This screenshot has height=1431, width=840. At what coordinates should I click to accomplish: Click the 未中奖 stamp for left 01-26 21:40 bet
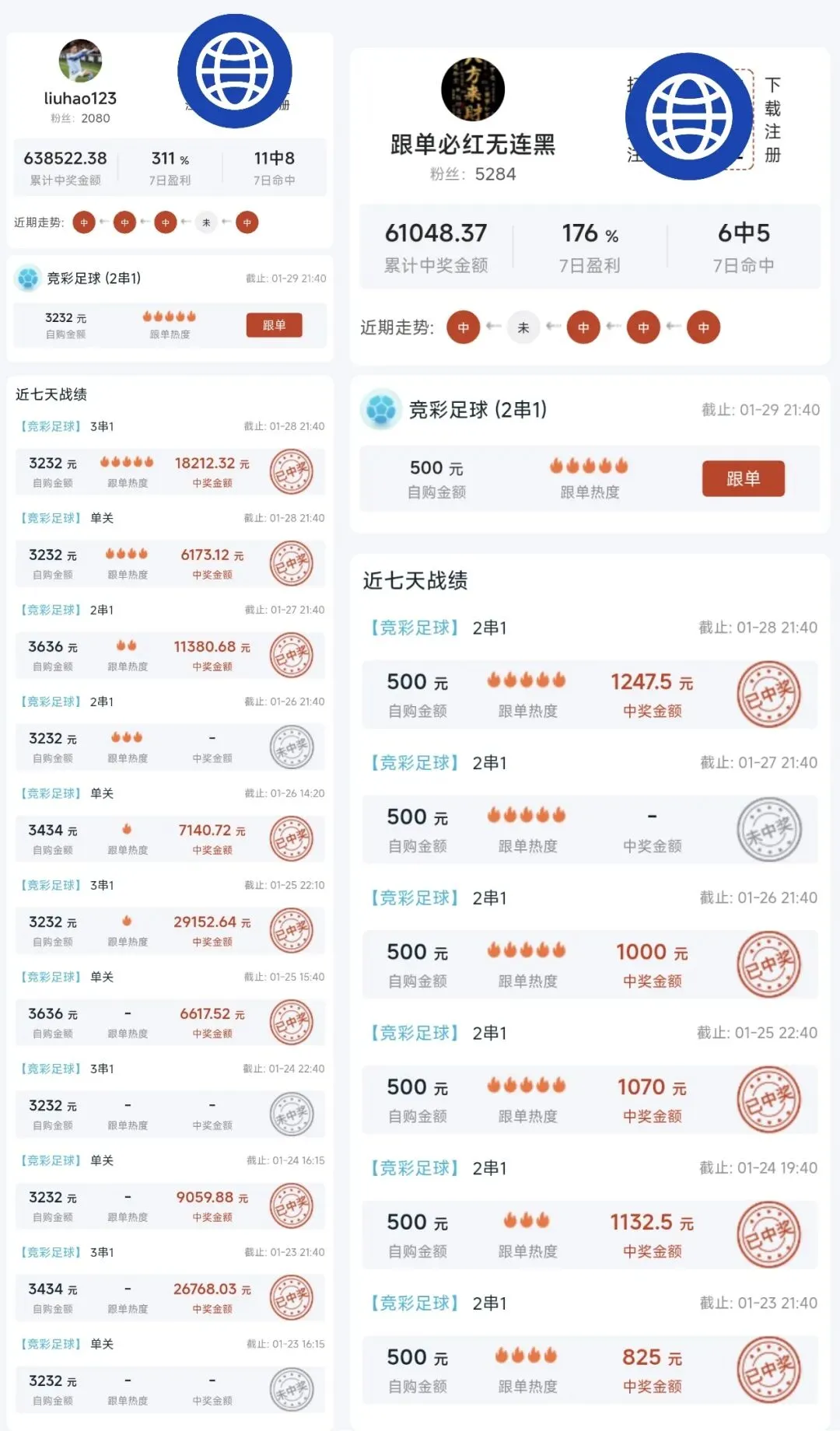point(292,747)
